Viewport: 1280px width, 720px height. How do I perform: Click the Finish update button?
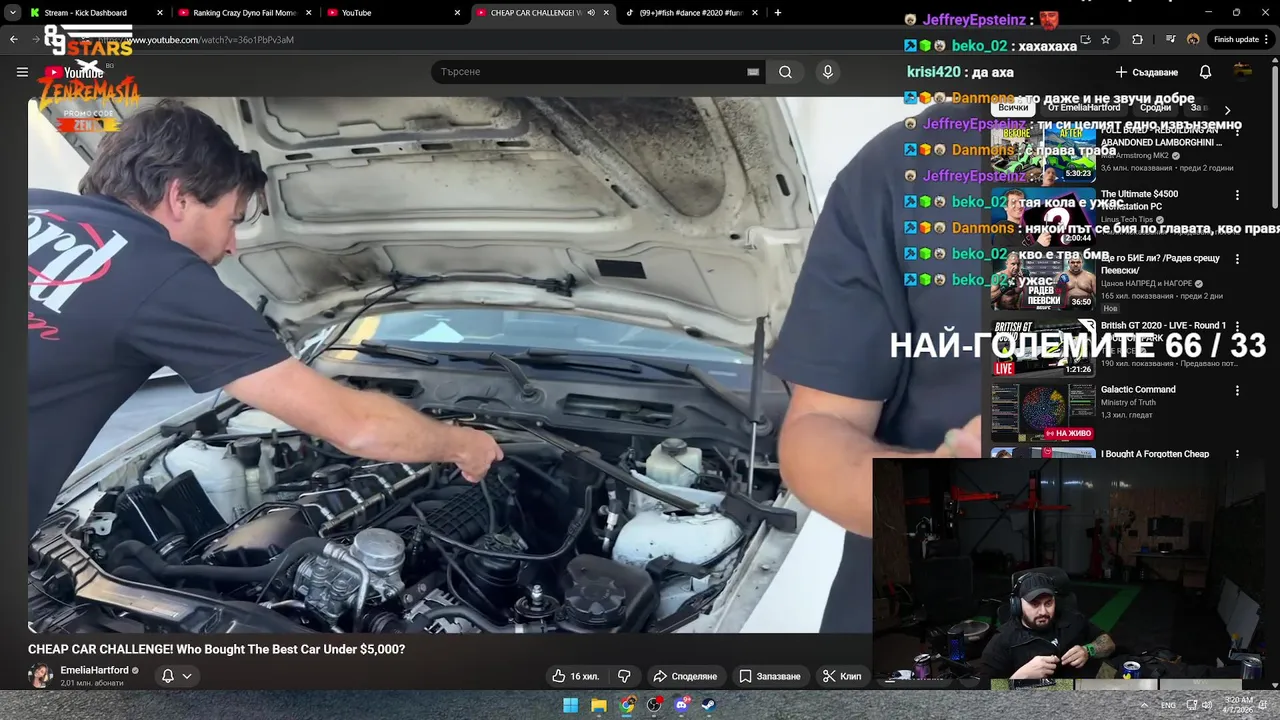[1242, 40]
